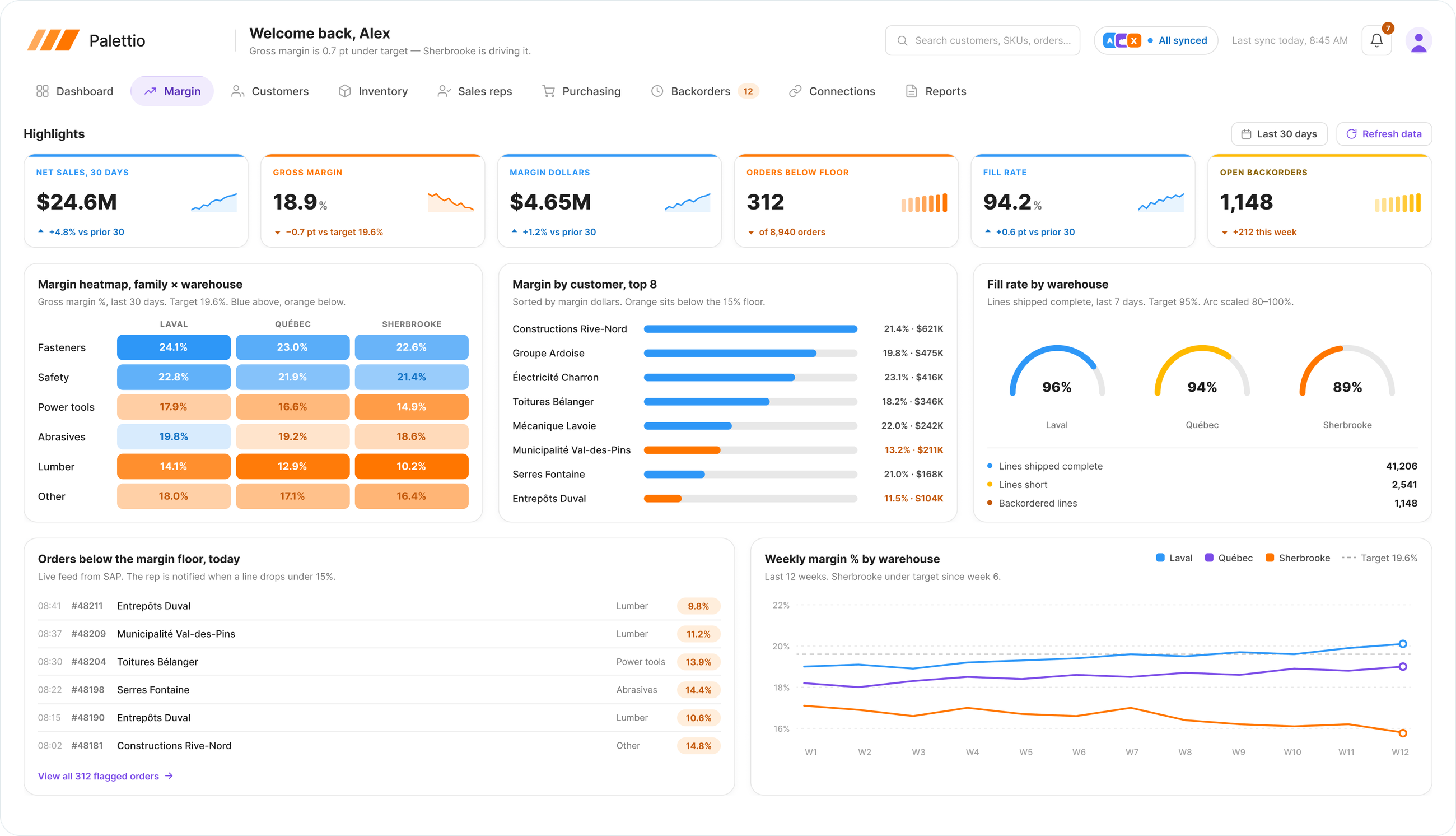
Task: Toggle the Target 19.6% legend entry
Action: [1379, 558]
